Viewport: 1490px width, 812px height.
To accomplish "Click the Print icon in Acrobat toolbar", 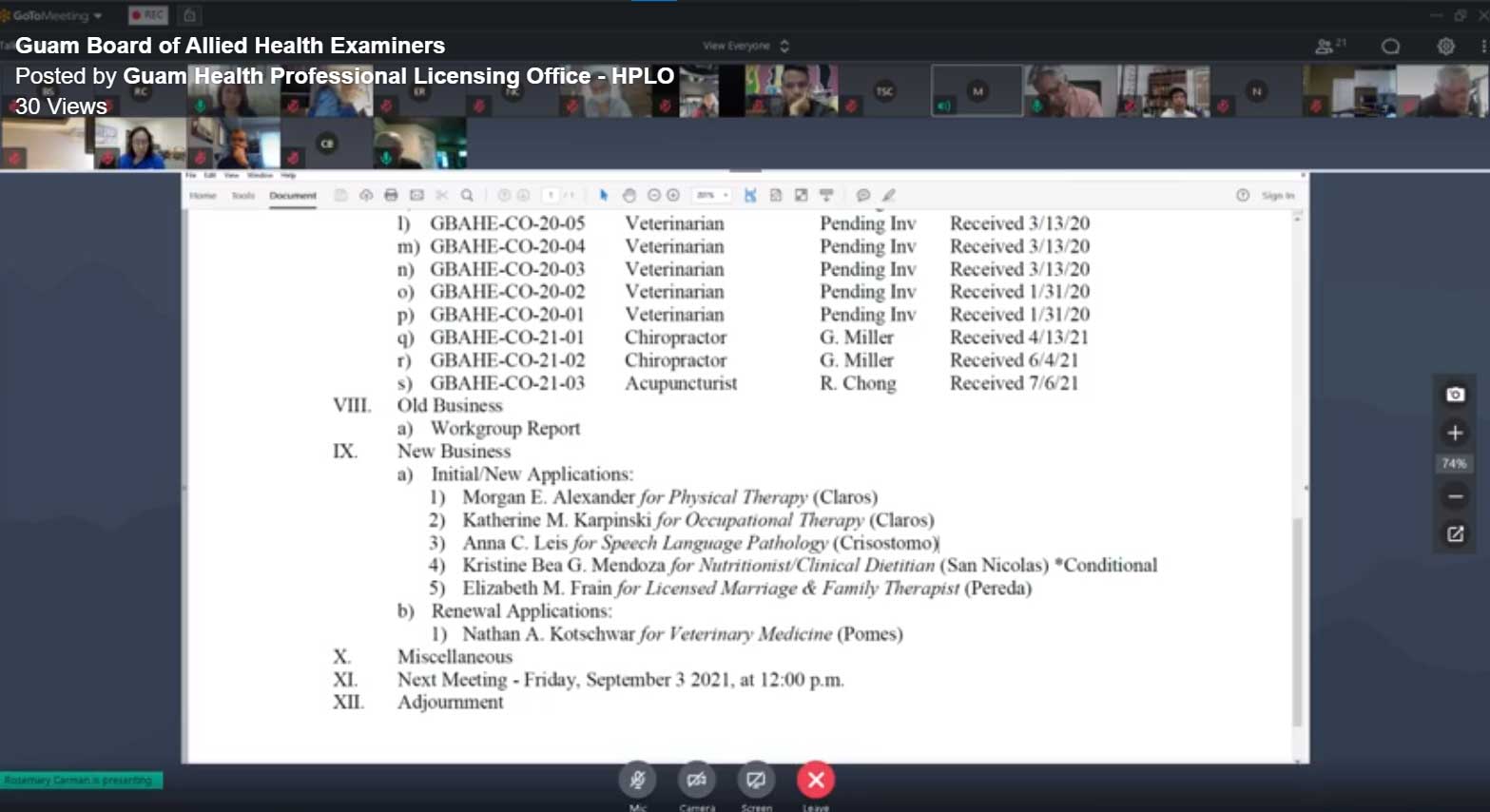I will [x=391, y=195].
